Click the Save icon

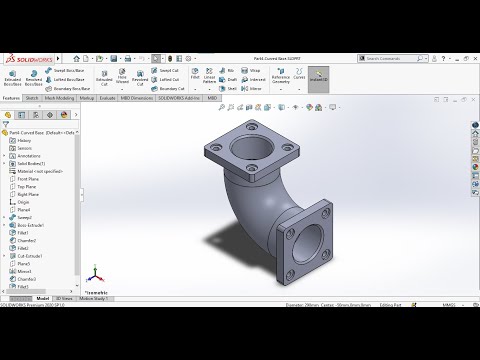[114, 59]
